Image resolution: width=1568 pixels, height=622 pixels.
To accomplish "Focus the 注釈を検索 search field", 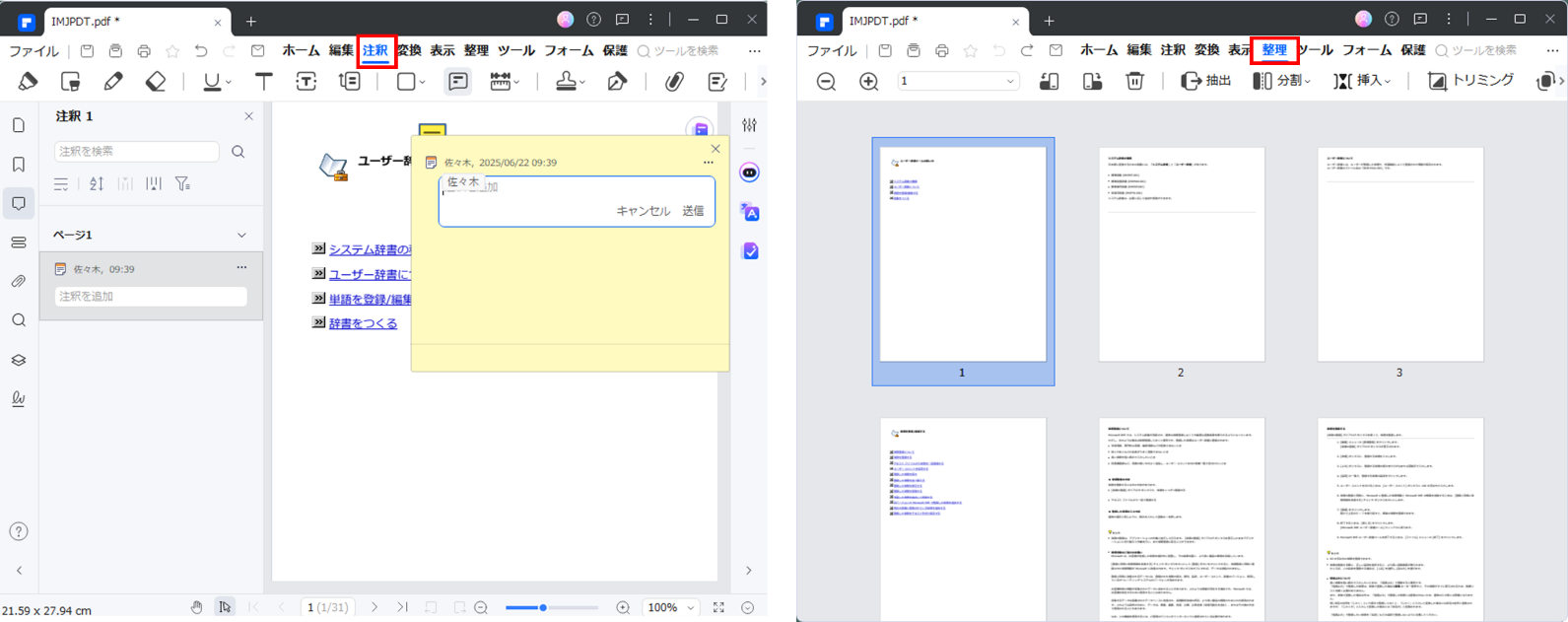I will pos(137,151).
